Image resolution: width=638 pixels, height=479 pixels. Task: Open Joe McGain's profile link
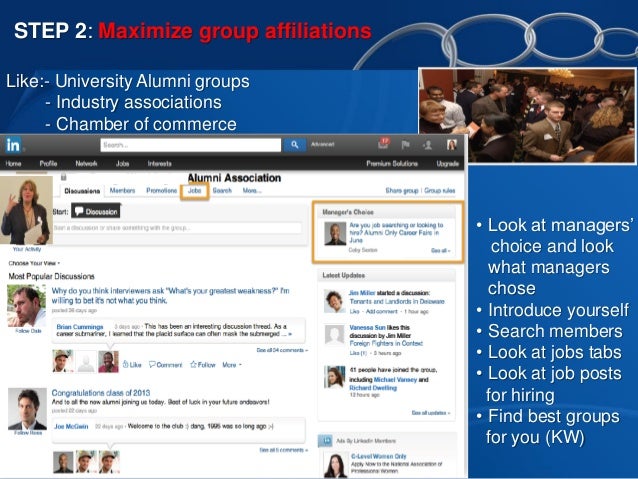pos(71,427)
